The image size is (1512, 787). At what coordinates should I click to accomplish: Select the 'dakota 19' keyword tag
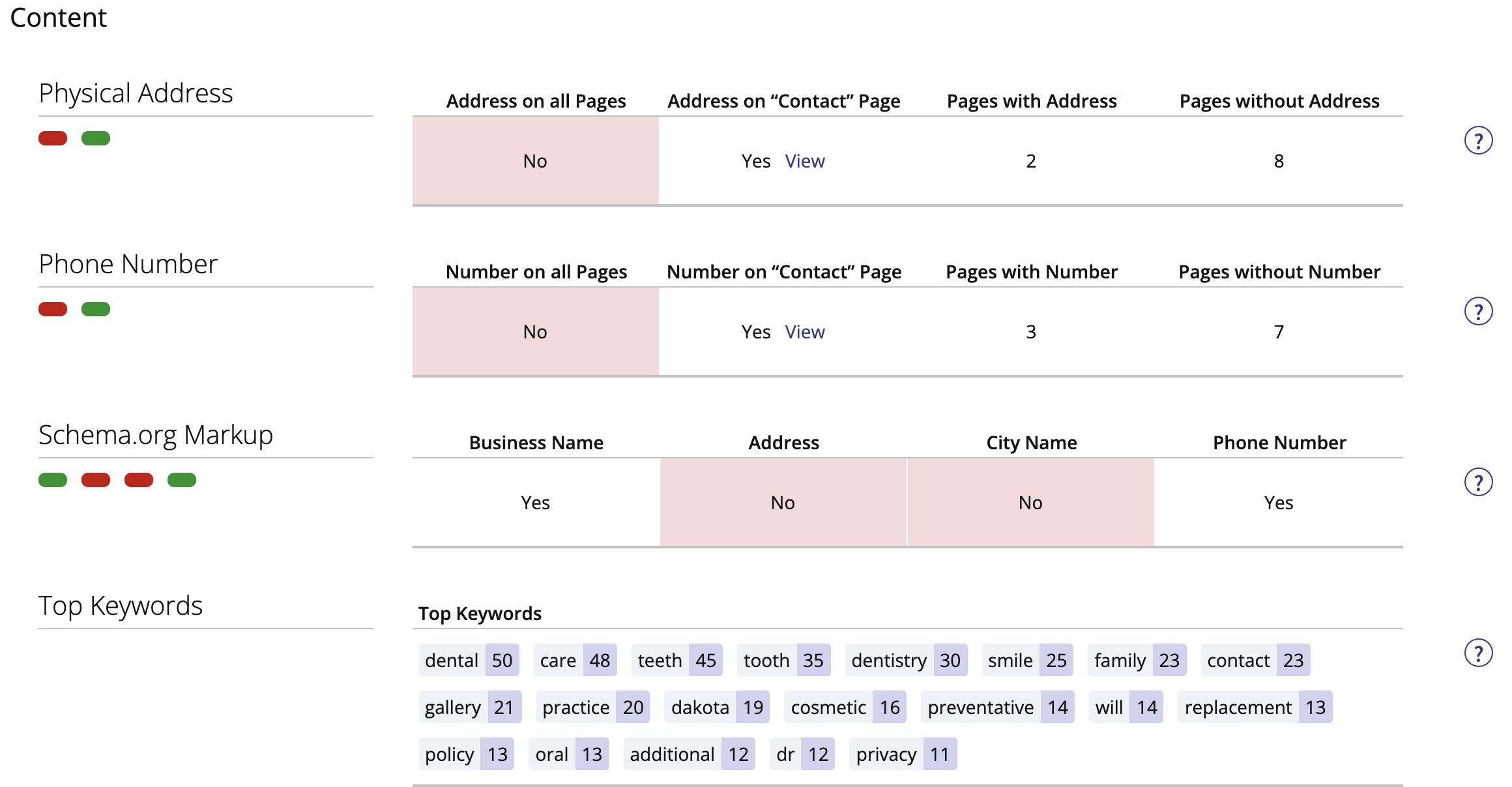[x=718, y=707]
